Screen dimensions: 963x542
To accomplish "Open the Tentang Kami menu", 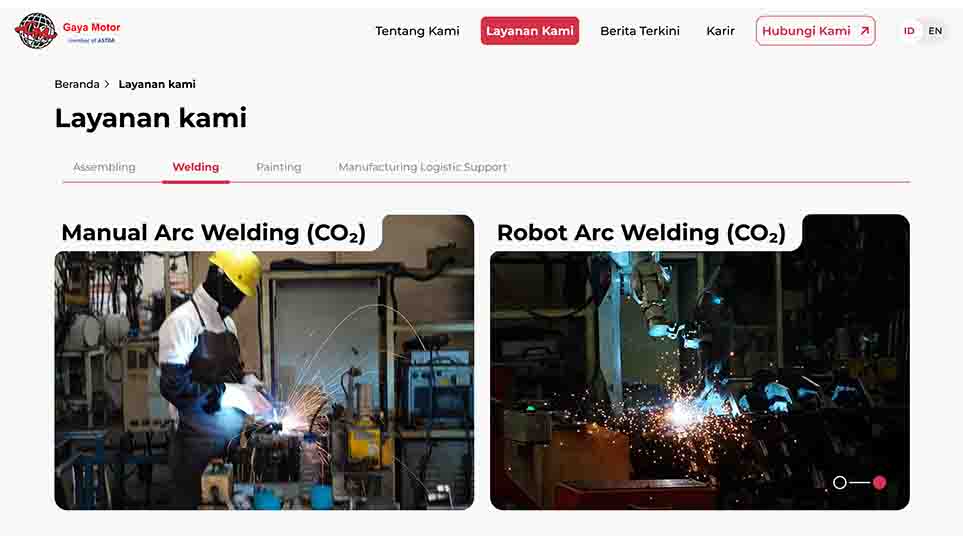I will pos(418,31).
